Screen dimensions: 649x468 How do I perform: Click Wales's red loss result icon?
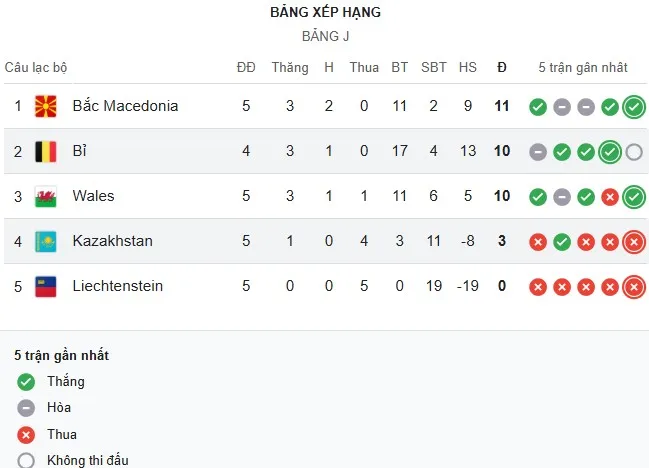click(x=610, y=197)
